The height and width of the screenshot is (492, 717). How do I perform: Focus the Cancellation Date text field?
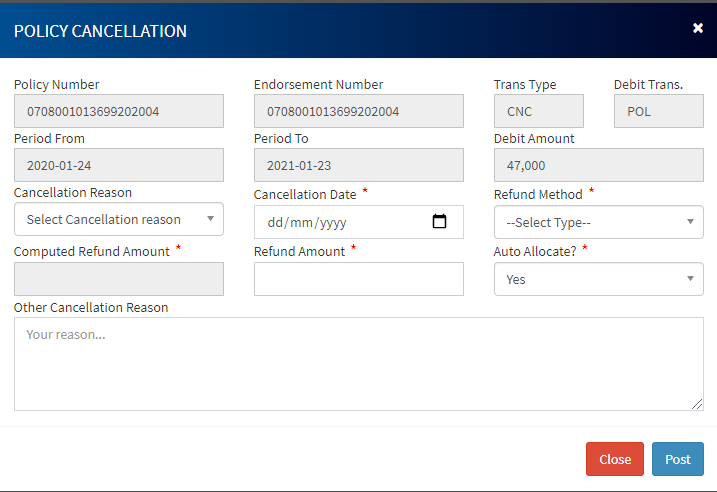(x=330, y=222)
